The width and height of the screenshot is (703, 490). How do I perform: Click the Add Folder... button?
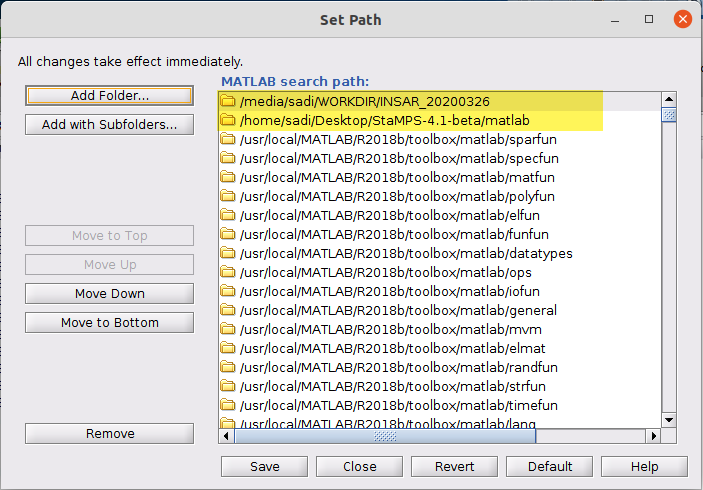point(109,95)
